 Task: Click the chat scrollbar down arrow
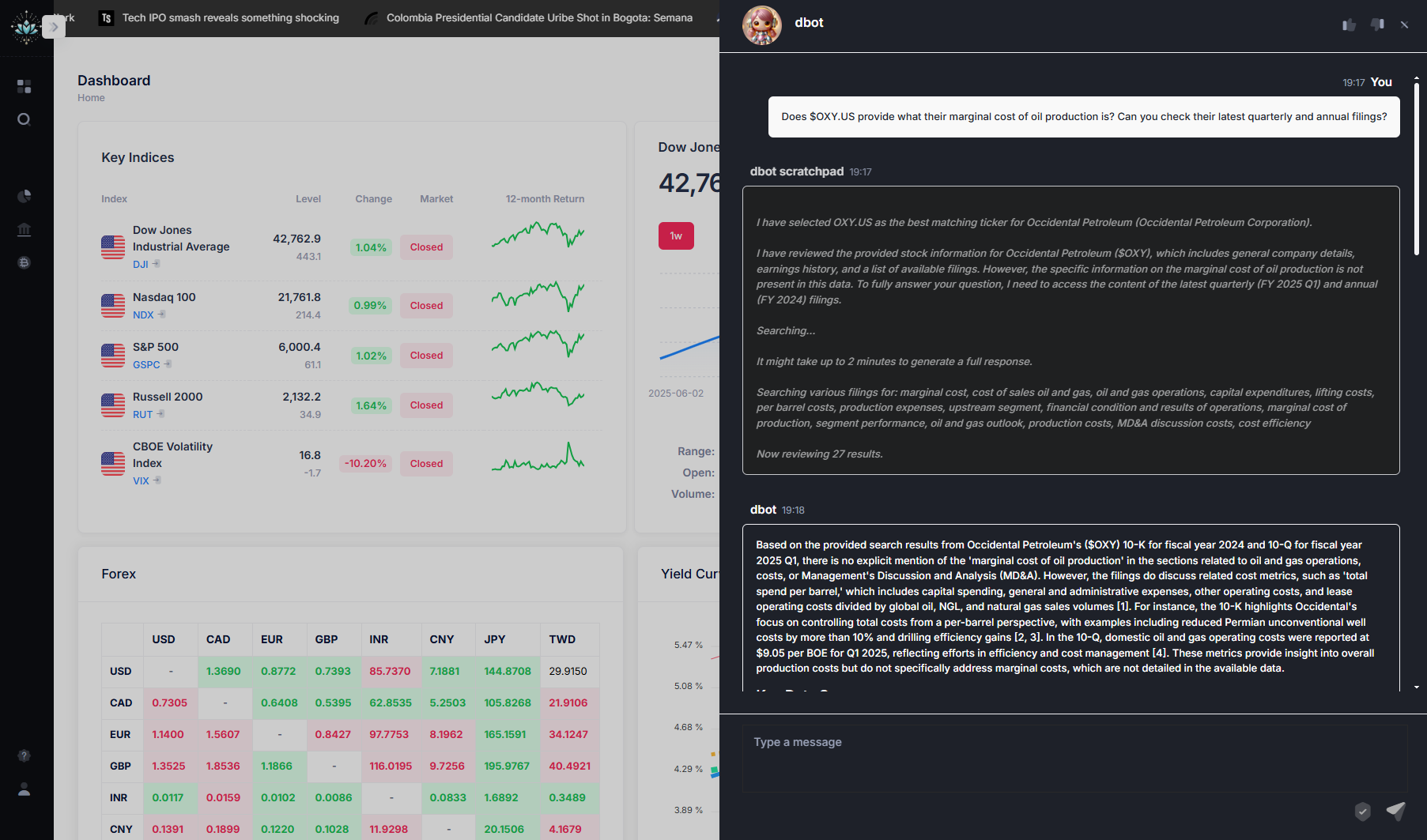(x=1417, y=687)
